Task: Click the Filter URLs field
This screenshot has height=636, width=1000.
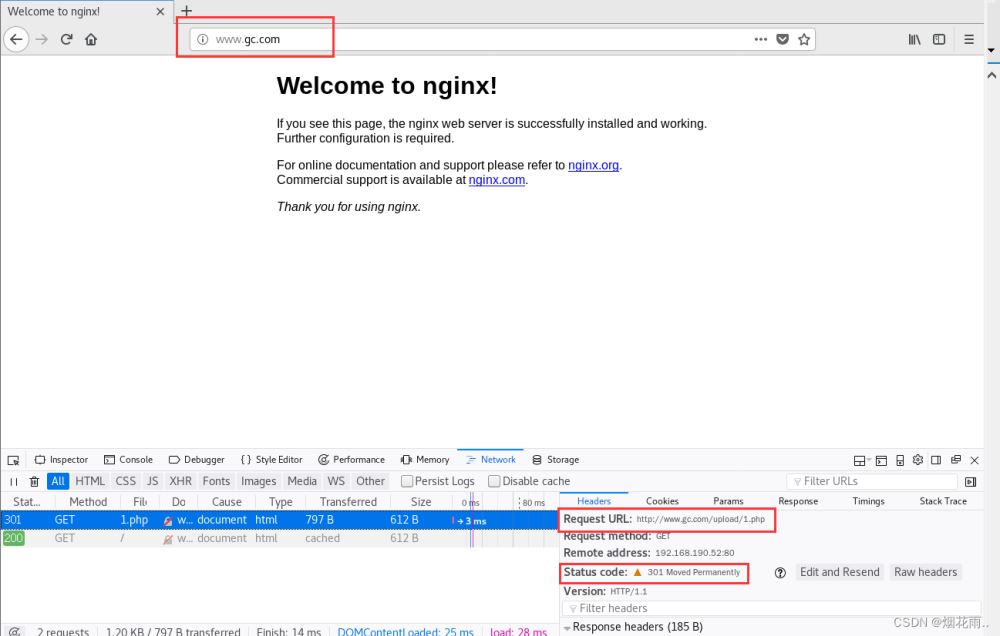Action: point(872,481)
